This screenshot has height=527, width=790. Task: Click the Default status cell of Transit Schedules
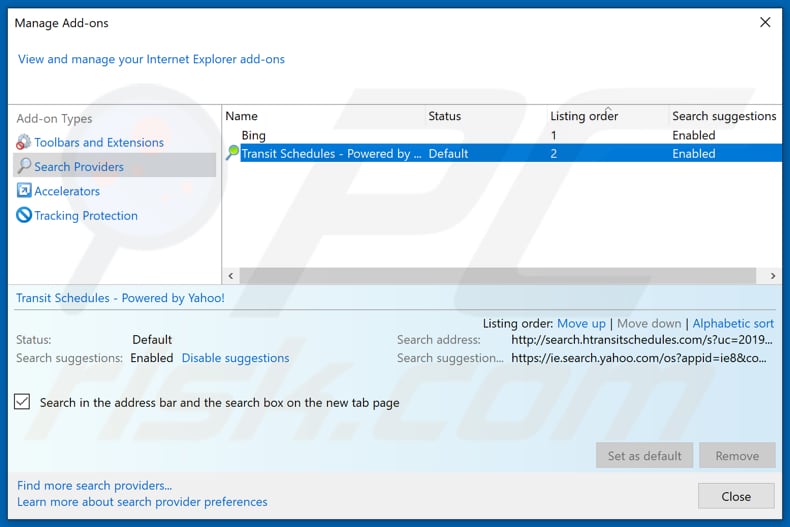tap(448, 154)
